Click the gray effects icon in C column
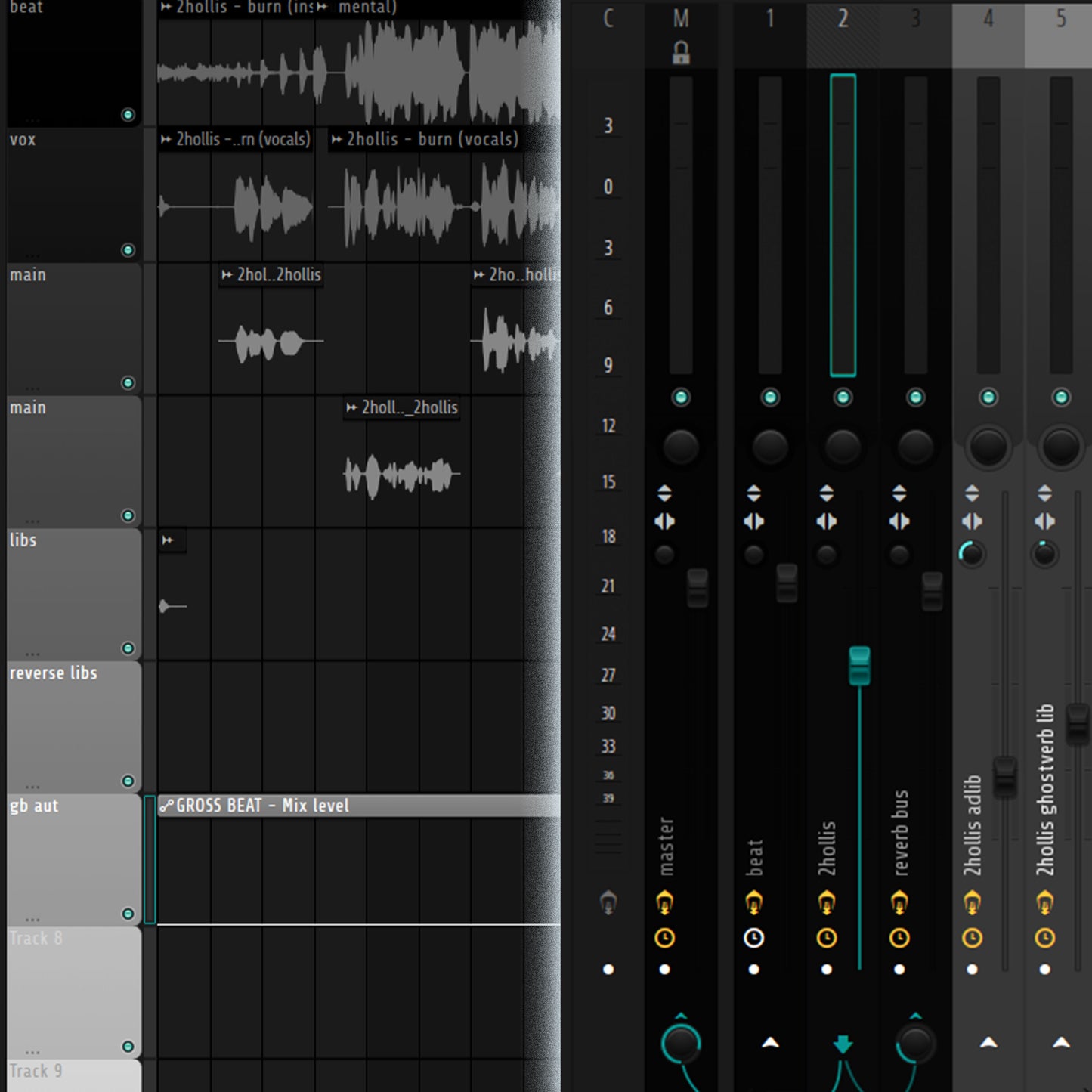The height and width of the screenshot is (1092, 1092). (608, 902)
